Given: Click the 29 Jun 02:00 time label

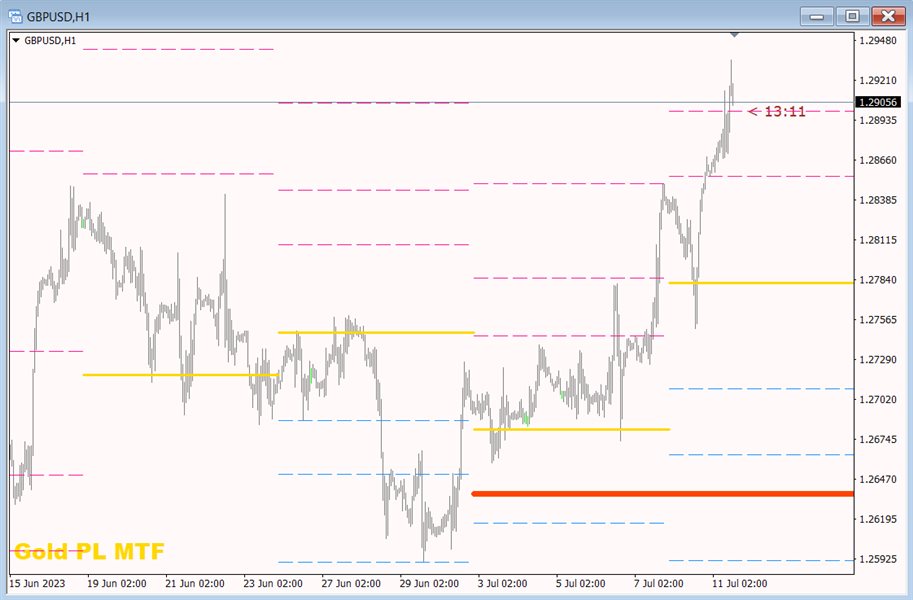Looking at the screenshot, I should [x=429, y=583].
